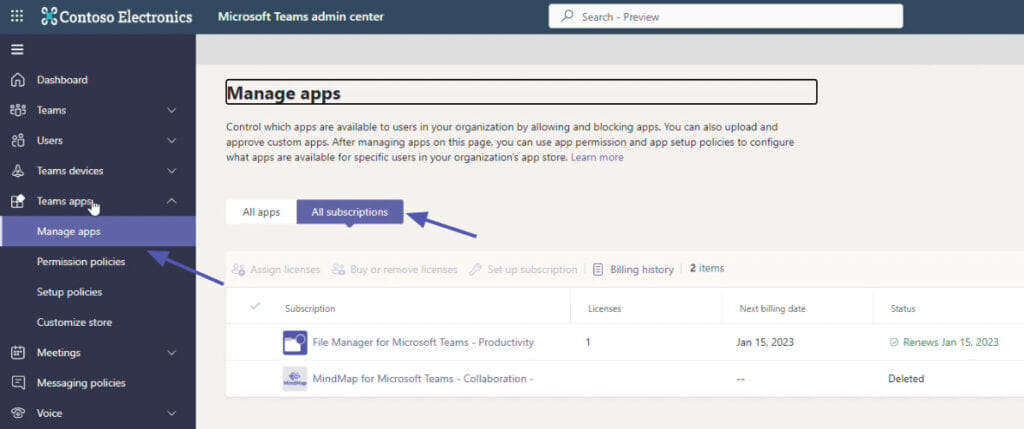Click the Search - Preview field
Viewport: 1024px width, 429px height.
click(x=726, y=16)
